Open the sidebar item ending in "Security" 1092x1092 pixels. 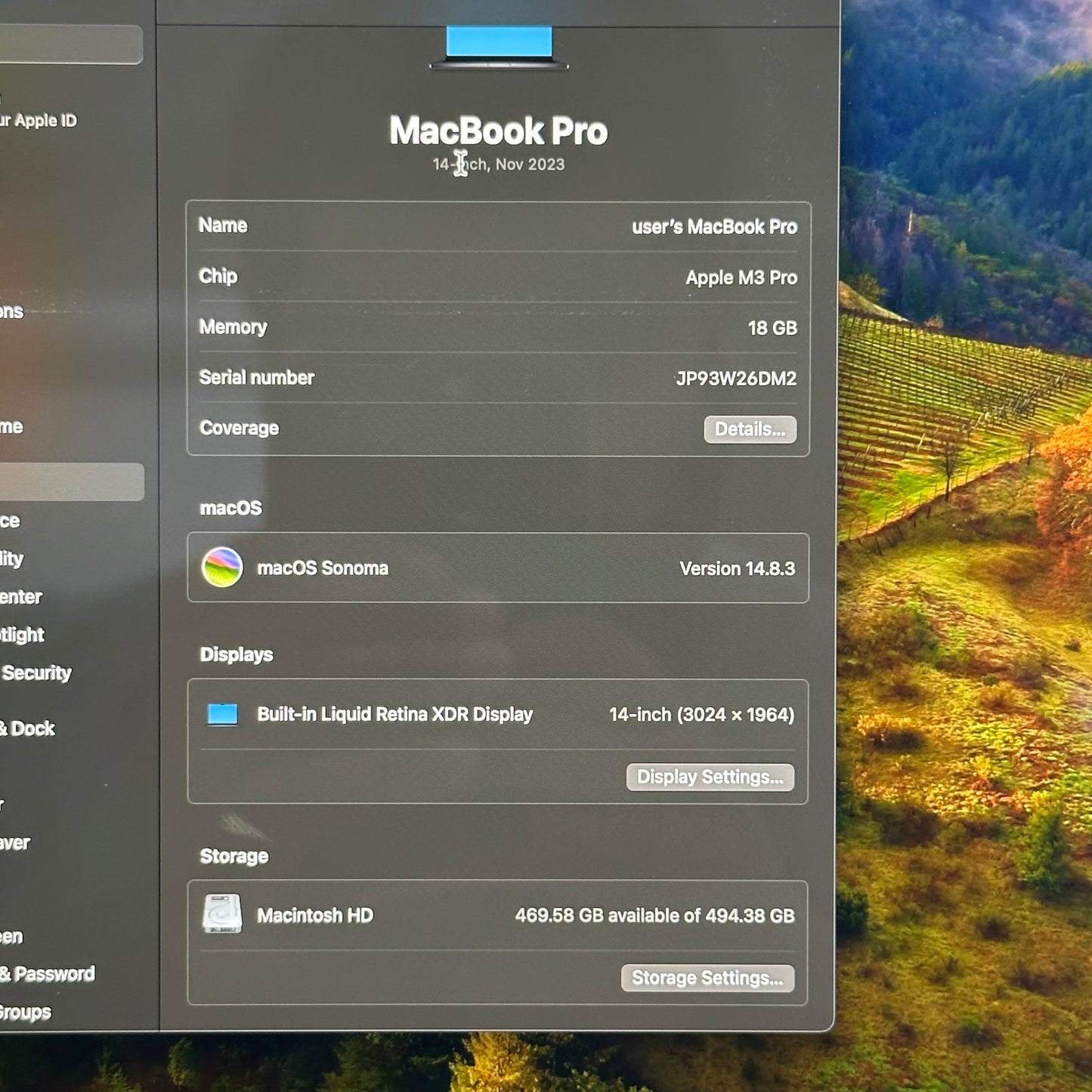pyautogui.click(x=36, y=673)
